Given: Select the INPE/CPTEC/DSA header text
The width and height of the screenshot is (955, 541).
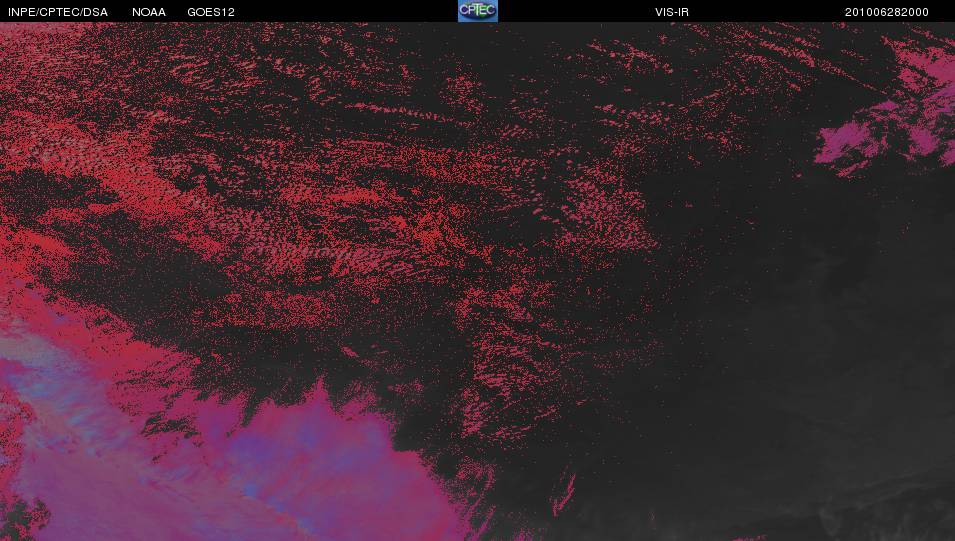Looking at the screenshot, I should click(x=58, y=12).
